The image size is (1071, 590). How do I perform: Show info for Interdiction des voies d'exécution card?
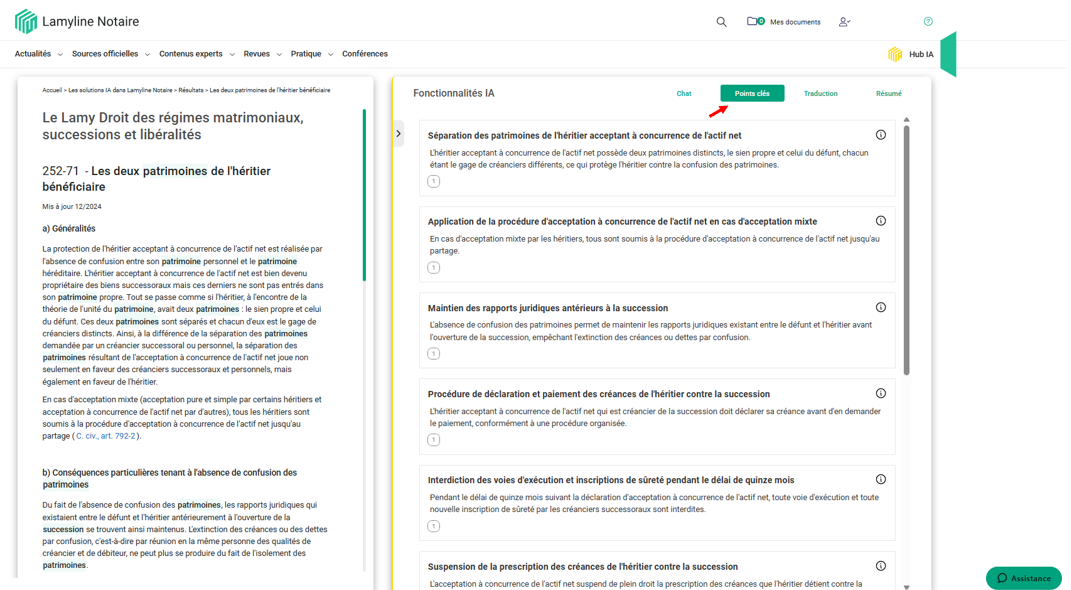pos(880,480)
